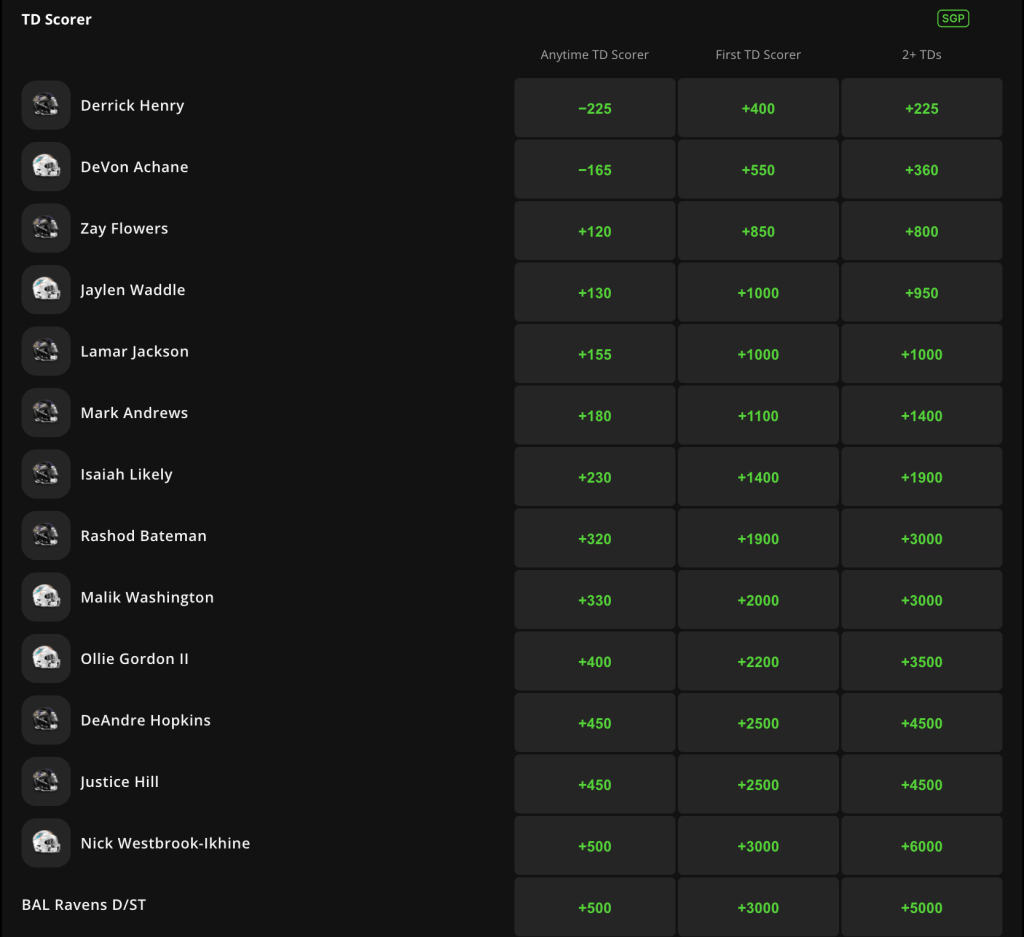Click the First TD Scorer column header

(x=758, y=55)
